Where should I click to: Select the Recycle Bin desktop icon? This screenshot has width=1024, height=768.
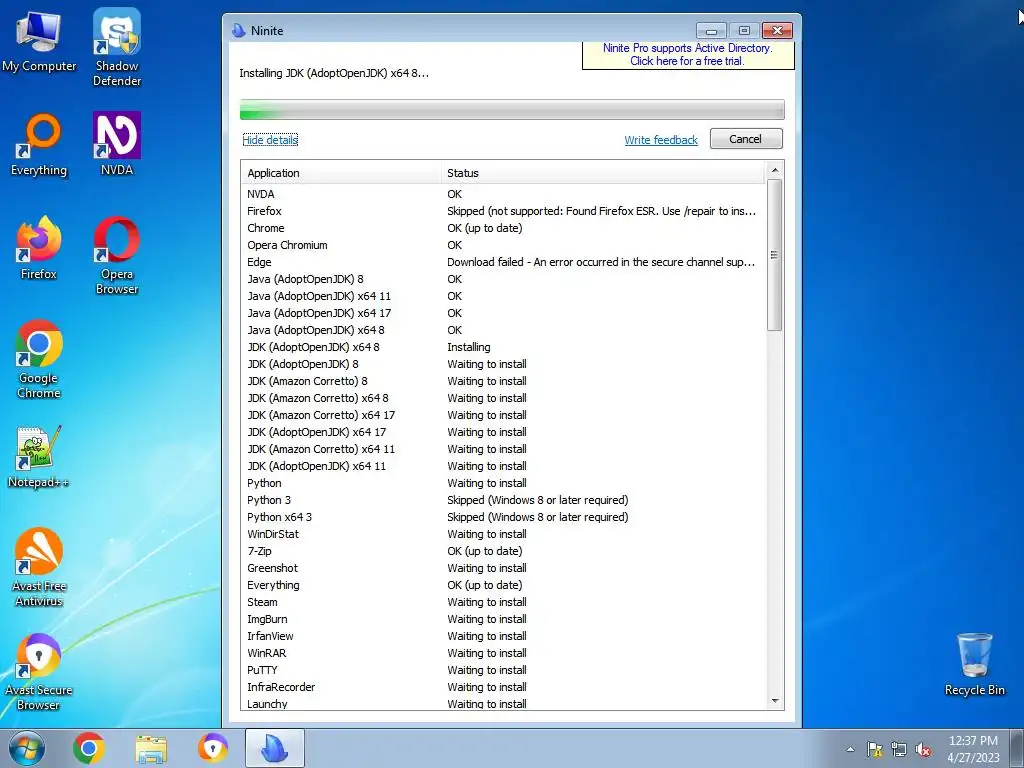tap(974, 665)
